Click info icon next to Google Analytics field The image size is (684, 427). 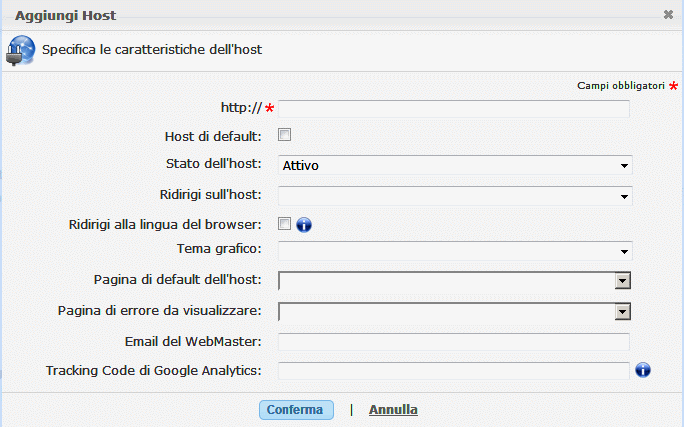pos(643,371)
